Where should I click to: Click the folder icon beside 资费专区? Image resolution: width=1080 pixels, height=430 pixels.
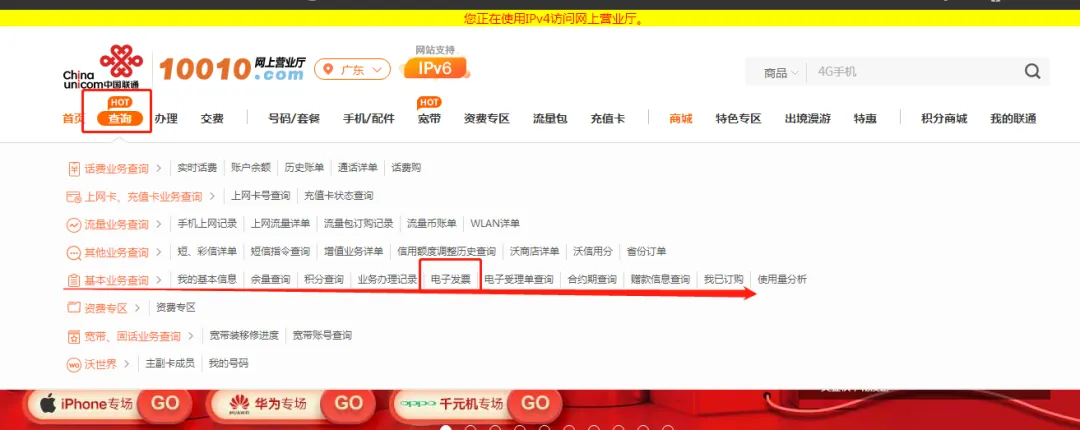(x=74, y=307)
